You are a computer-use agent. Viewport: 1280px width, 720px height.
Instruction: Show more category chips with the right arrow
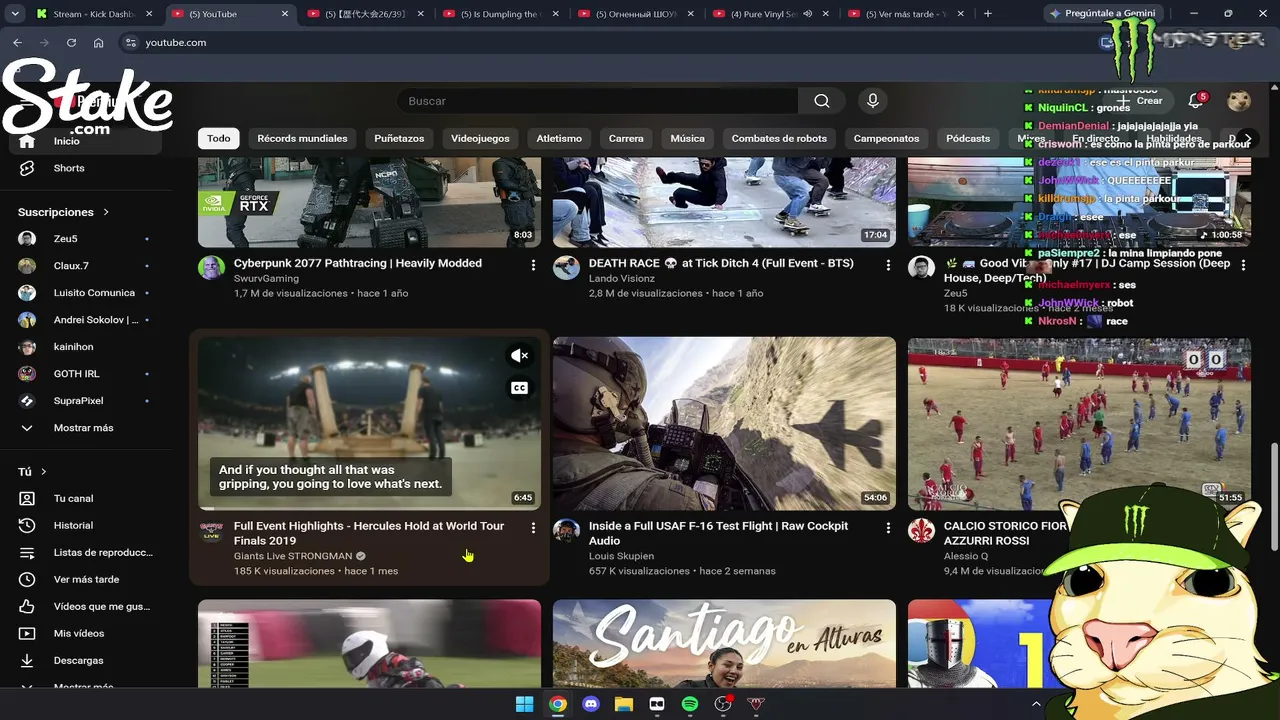pos(1247,139)
